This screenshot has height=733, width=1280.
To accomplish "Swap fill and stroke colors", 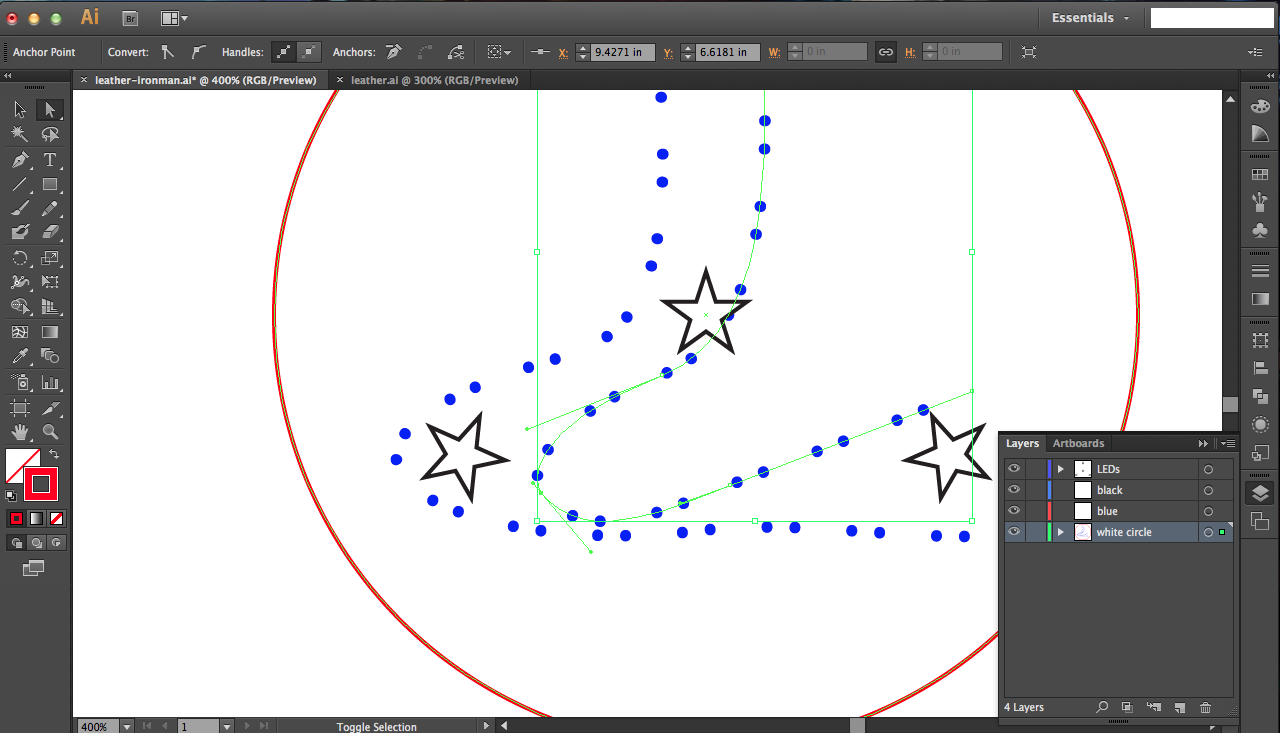I will click(x=54, y=454).
